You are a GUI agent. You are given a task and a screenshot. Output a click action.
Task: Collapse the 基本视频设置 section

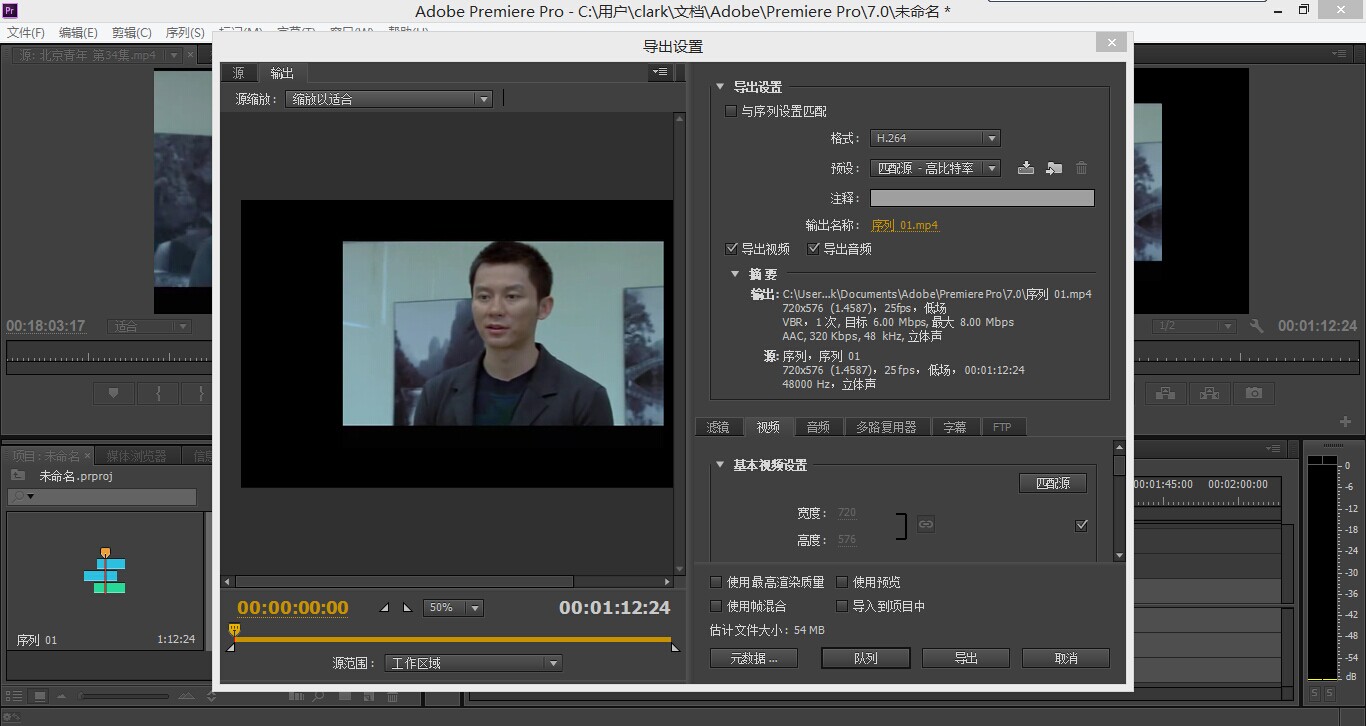pos(720,465)
